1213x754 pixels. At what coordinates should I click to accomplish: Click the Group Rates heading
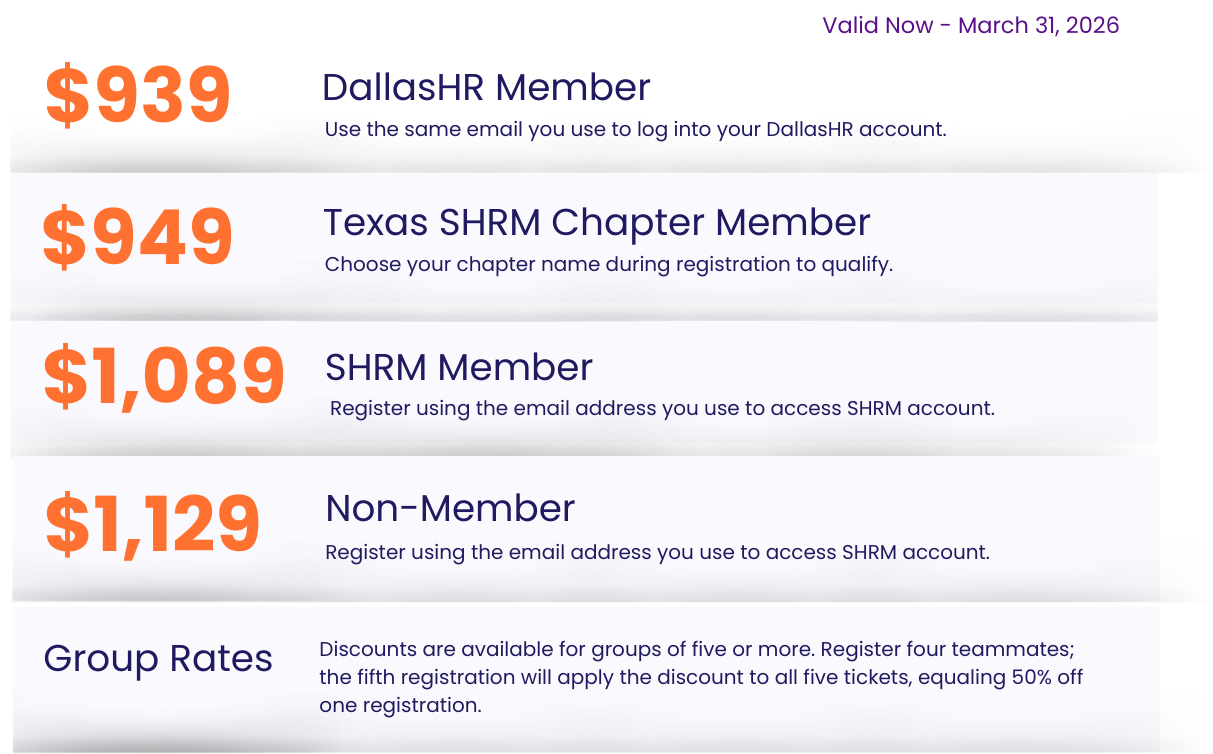[x=158, y=659]
